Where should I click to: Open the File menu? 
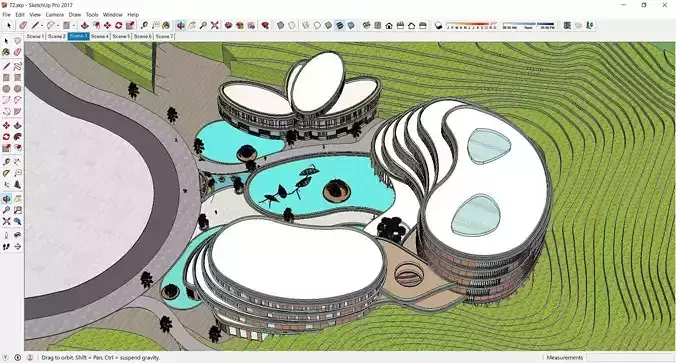point(6,14)
